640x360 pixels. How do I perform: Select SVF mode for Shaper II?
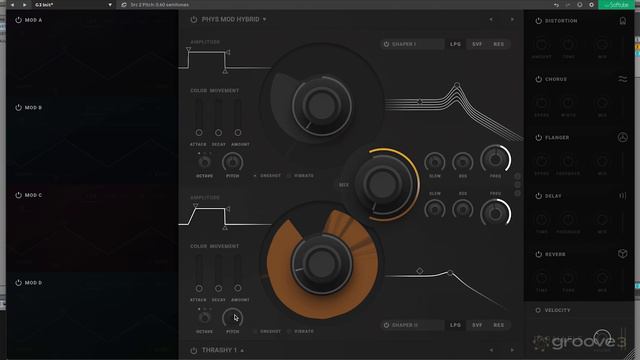tap(477, 325)
